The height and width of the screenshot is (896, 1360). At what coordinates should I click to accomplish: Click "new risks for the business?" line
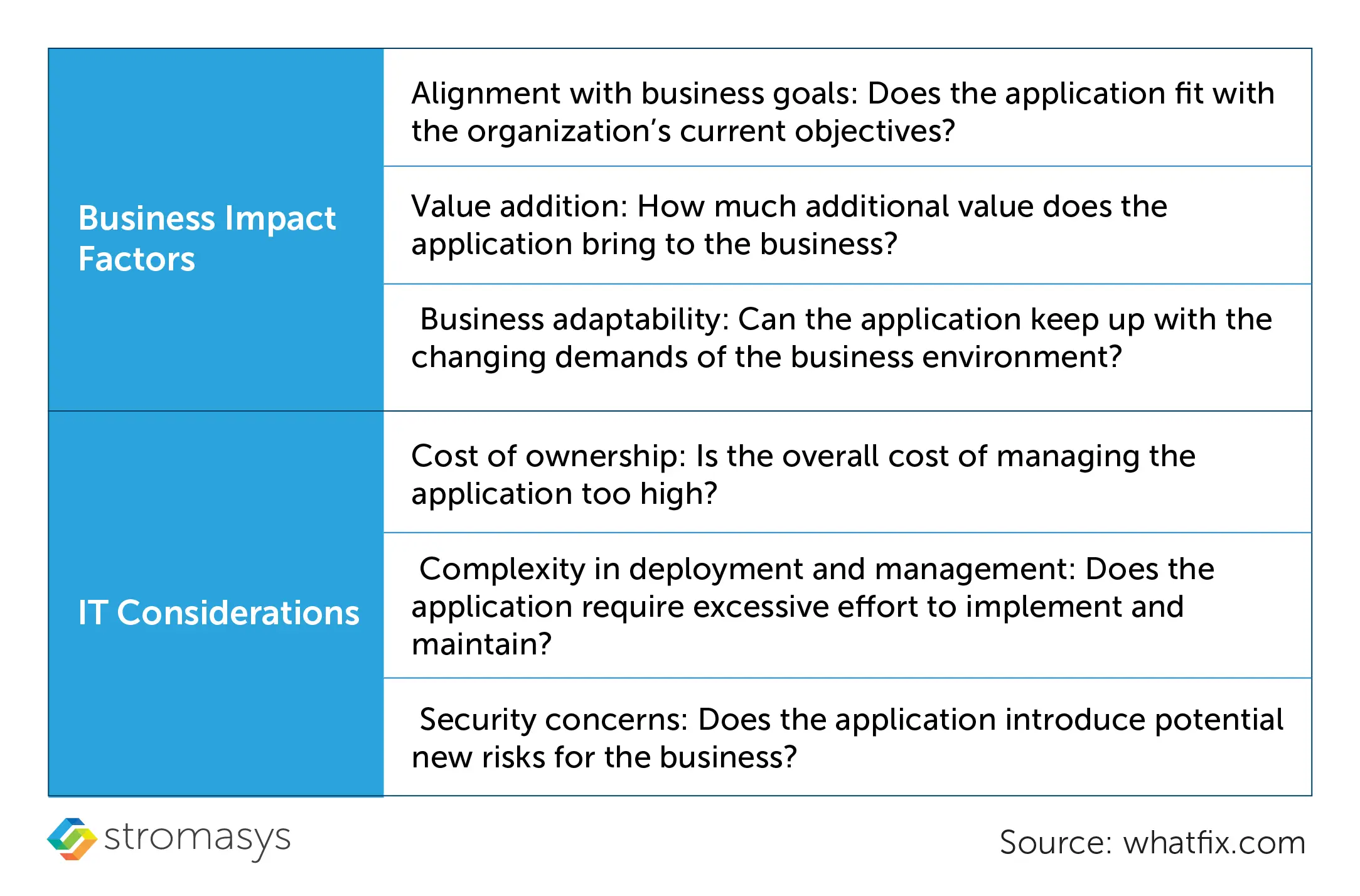[x=604, y=757]
